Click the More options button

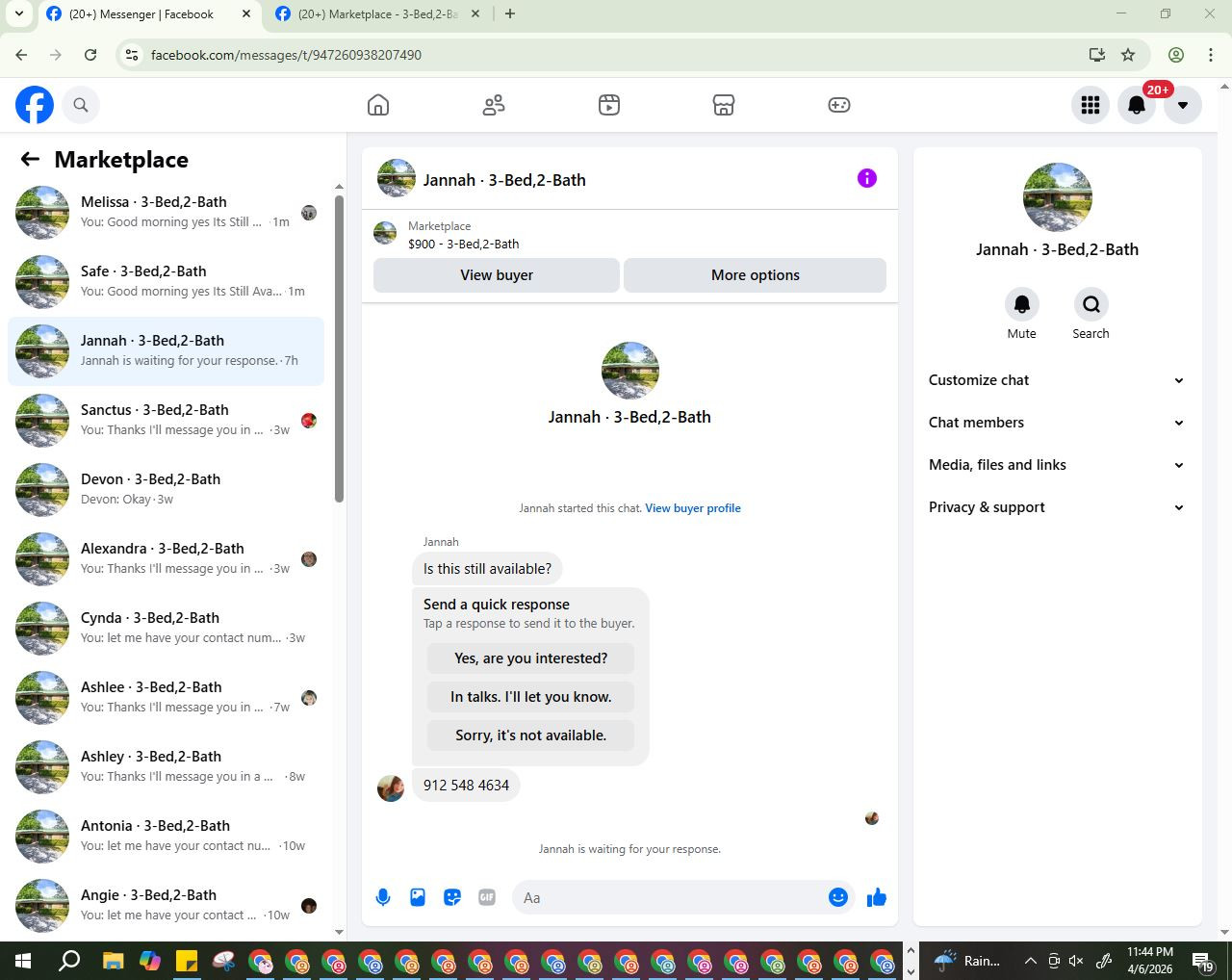756,275
